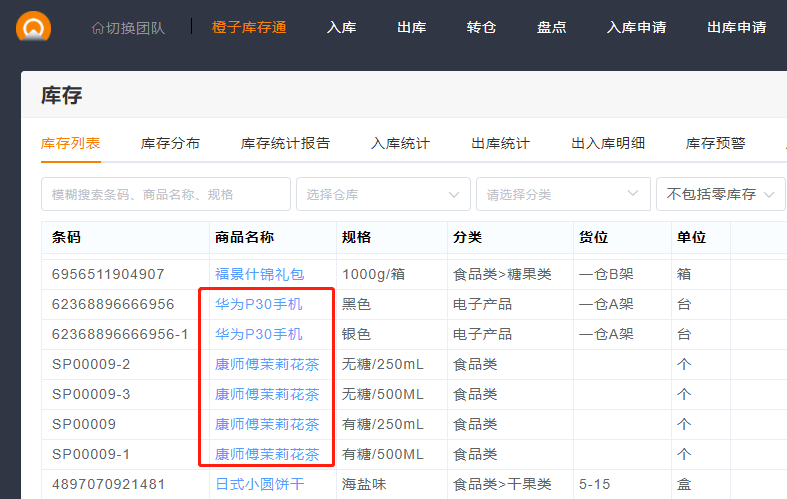Open the 不包括零库存 dropdown
Image resolution: width=787 pixels, height=499 pixels.
pos(720,194)
